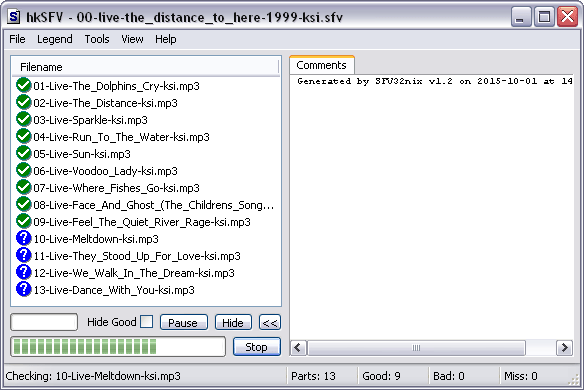
Task: Click the green verification progress bar
Action: point(118,346)
